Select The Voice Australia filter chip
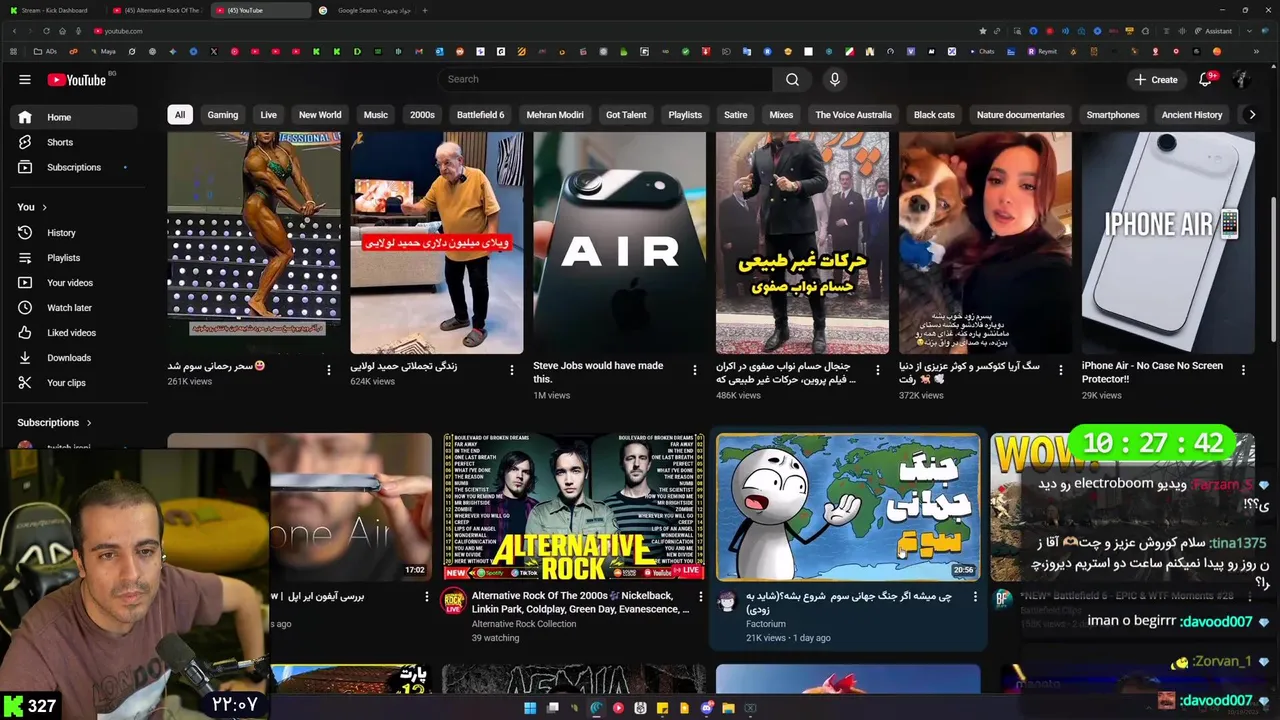 (x=853, y=115)
